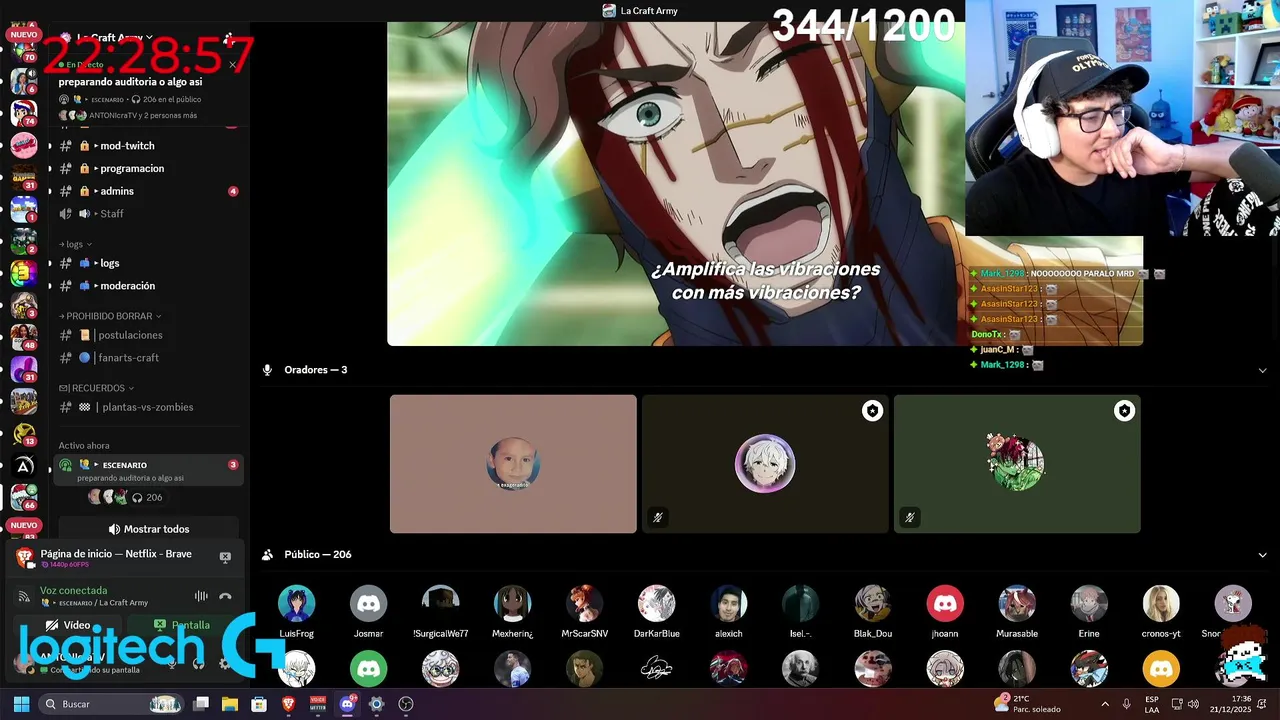Click the star icon on the right speaker tile
The width and height of the screenshot is (1280, 720).
click(1125, 411)
